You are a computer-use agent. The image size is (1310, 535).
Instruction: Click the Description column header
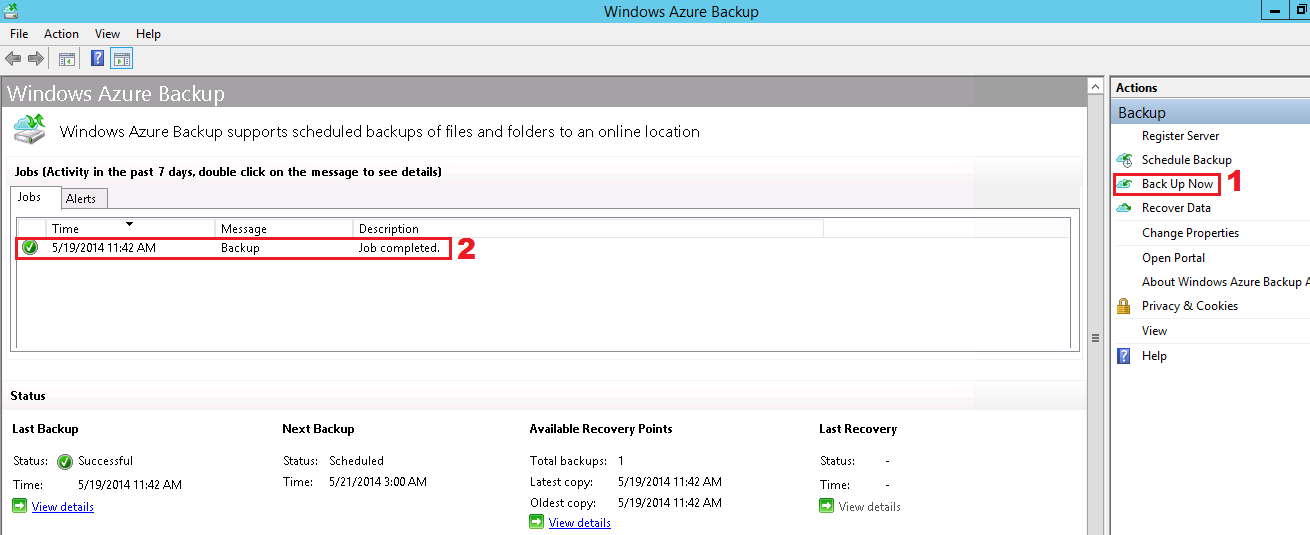(x=588, y=229)
